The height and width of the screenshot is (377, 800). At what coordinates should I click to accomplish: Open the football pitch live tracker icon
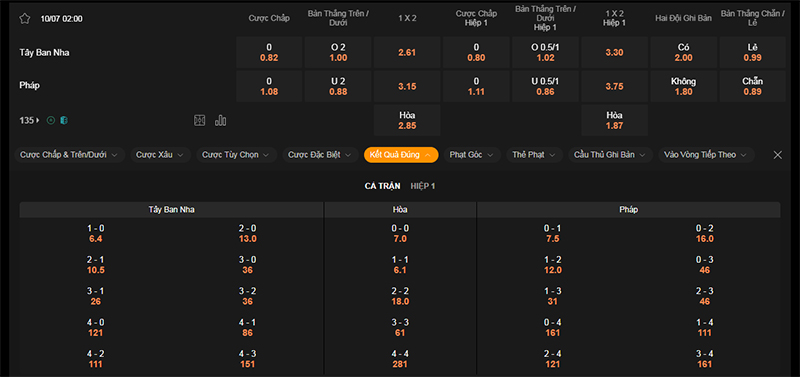click(199, 120)
